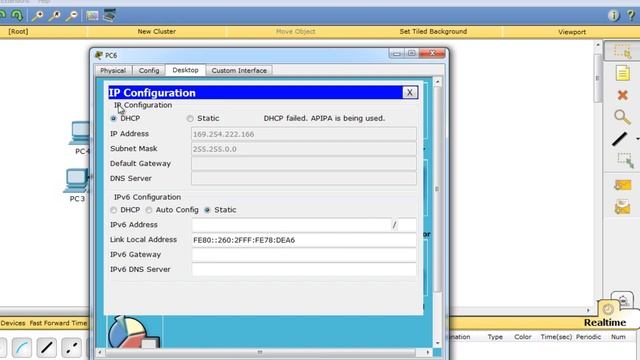Pick the curved light-blue console cable
The image size is (640, 360).
pyautogui.click(x=22, y=348)
